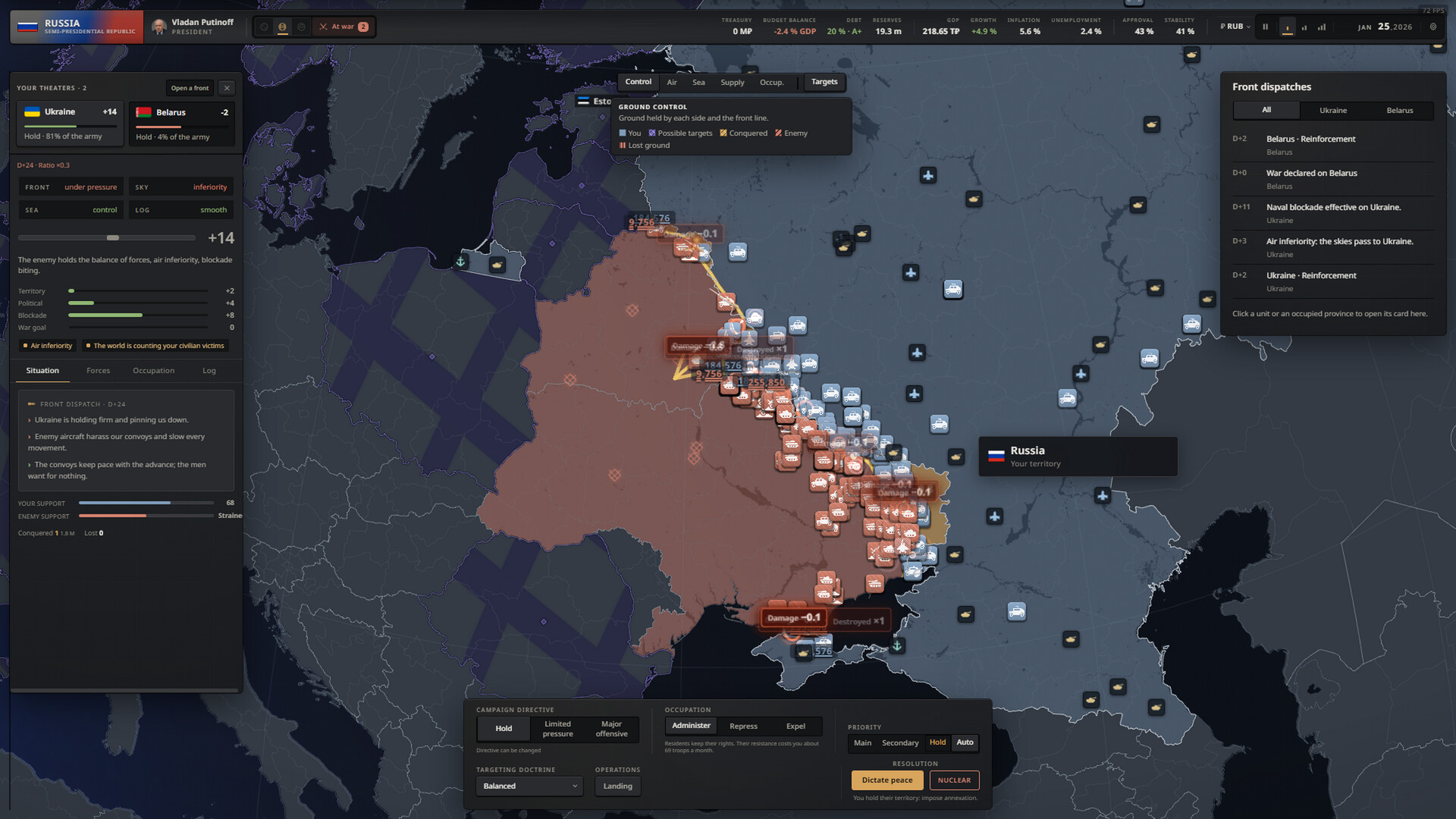Select the Hold campaign directive
The width and height of the screenshot is (1456, 819).
(x=504, y=729)
